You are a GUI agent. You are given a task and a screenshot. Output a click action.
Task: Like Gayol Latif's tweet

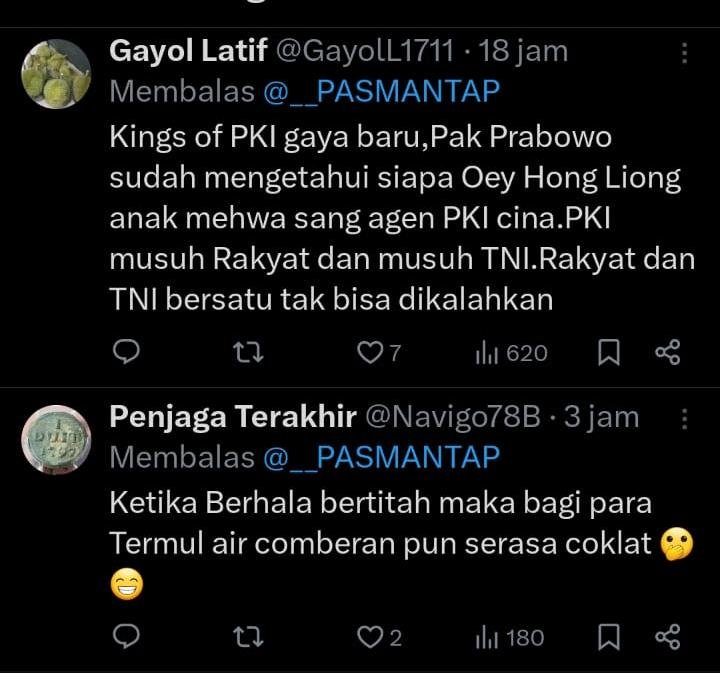tap(372, 351)
